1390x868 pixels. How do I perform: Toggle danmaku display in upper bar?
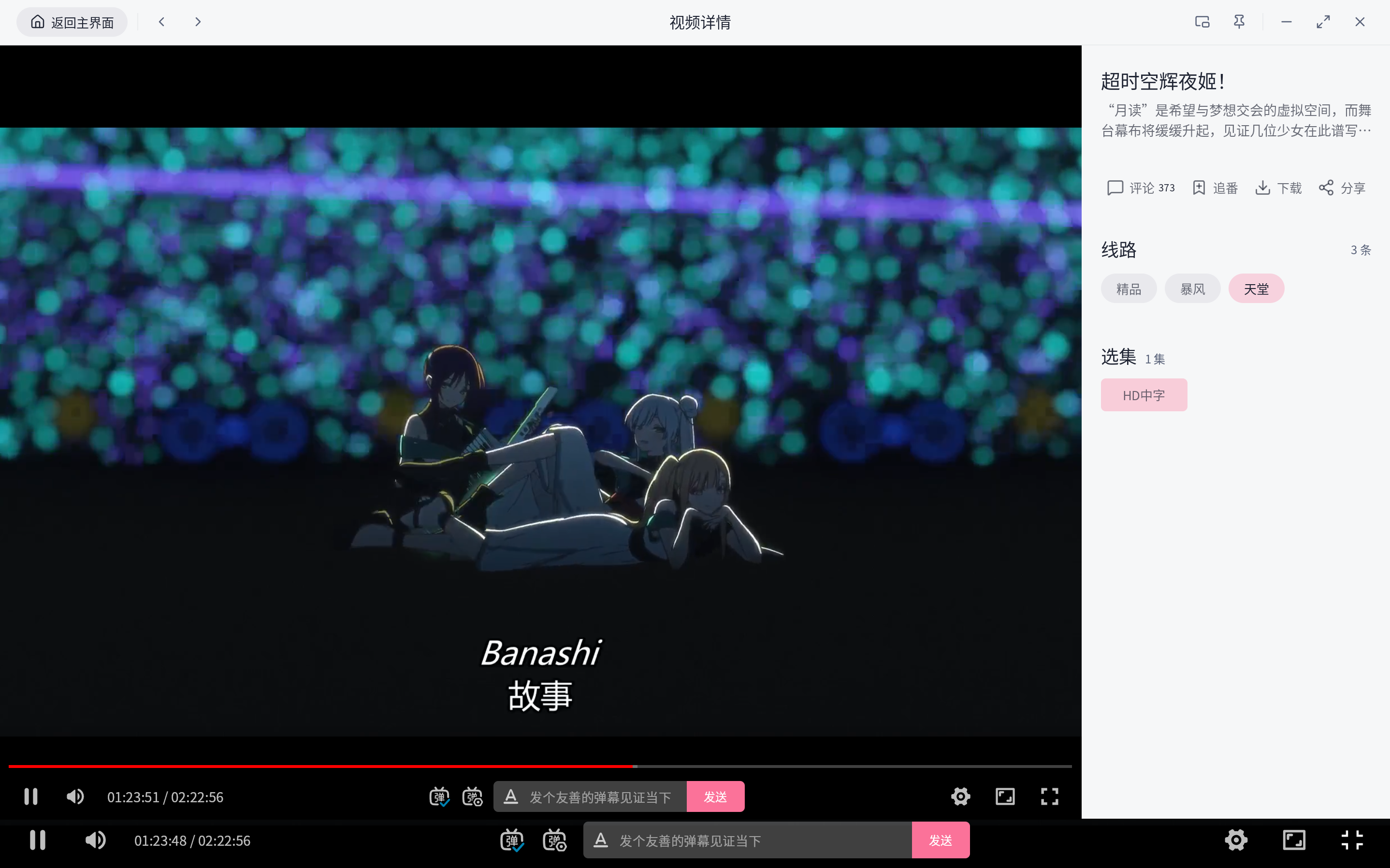[440, 796]
